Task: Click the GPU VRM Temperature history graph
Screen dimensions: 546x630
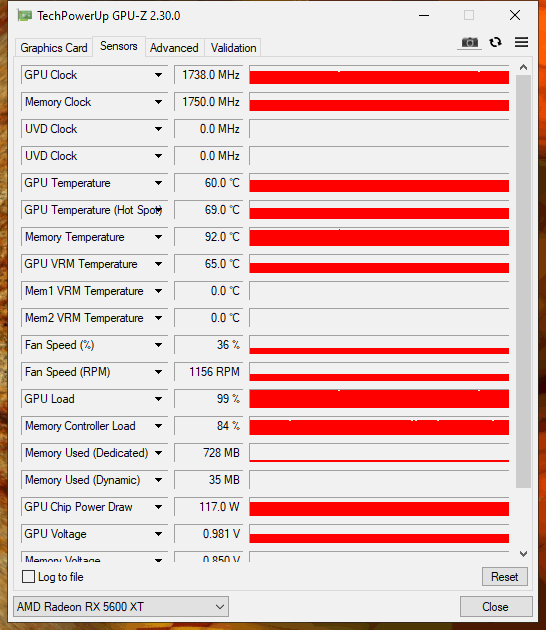Action: [x=379, y=264]
